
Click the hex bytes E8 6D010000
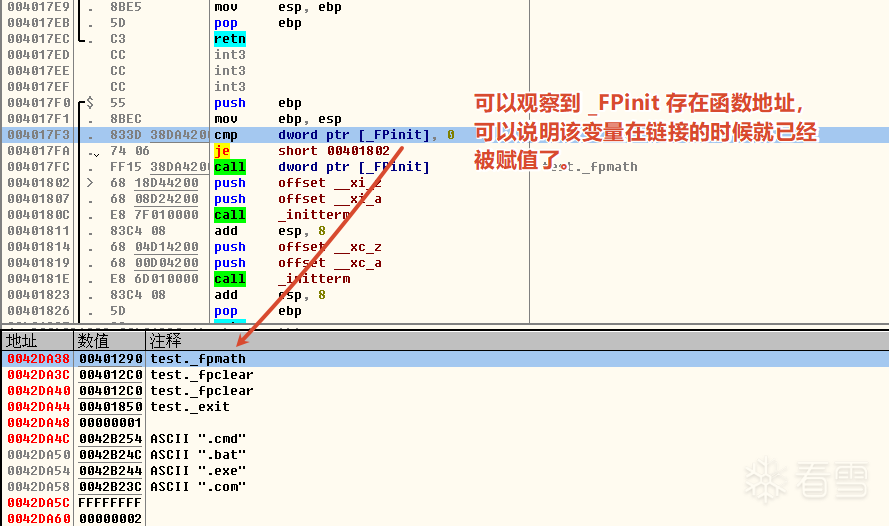[x=154, y=279]
